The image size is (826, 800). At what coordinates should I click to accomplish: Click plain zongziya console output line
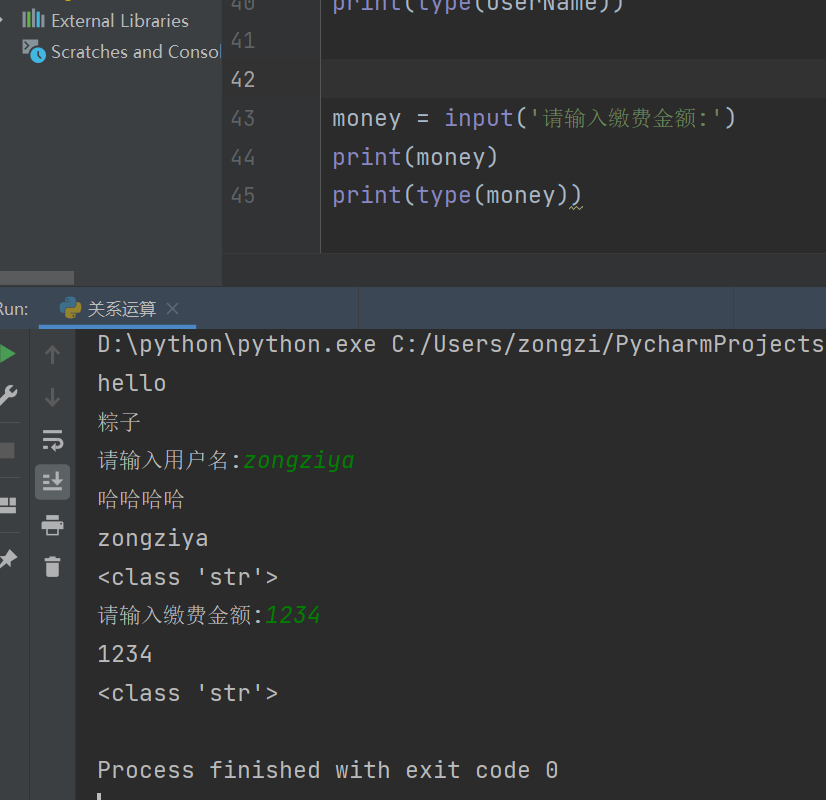coord(153,538)
